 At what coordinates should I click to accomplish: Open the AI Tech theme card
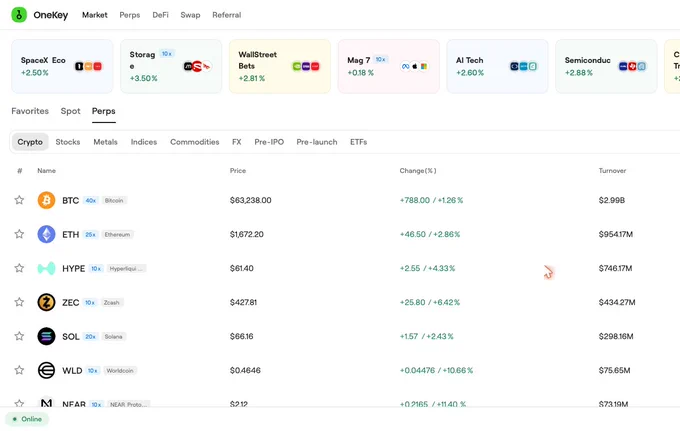497,66
